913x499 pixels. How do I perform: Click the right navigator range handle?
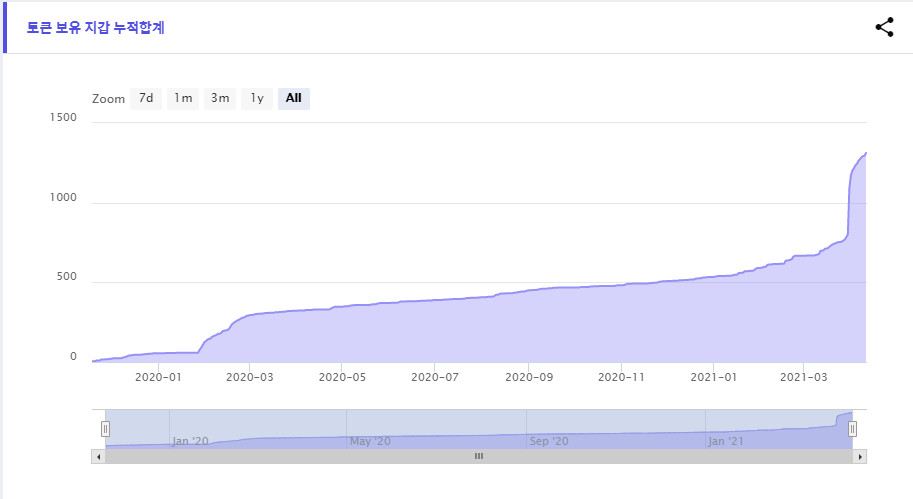852,429
